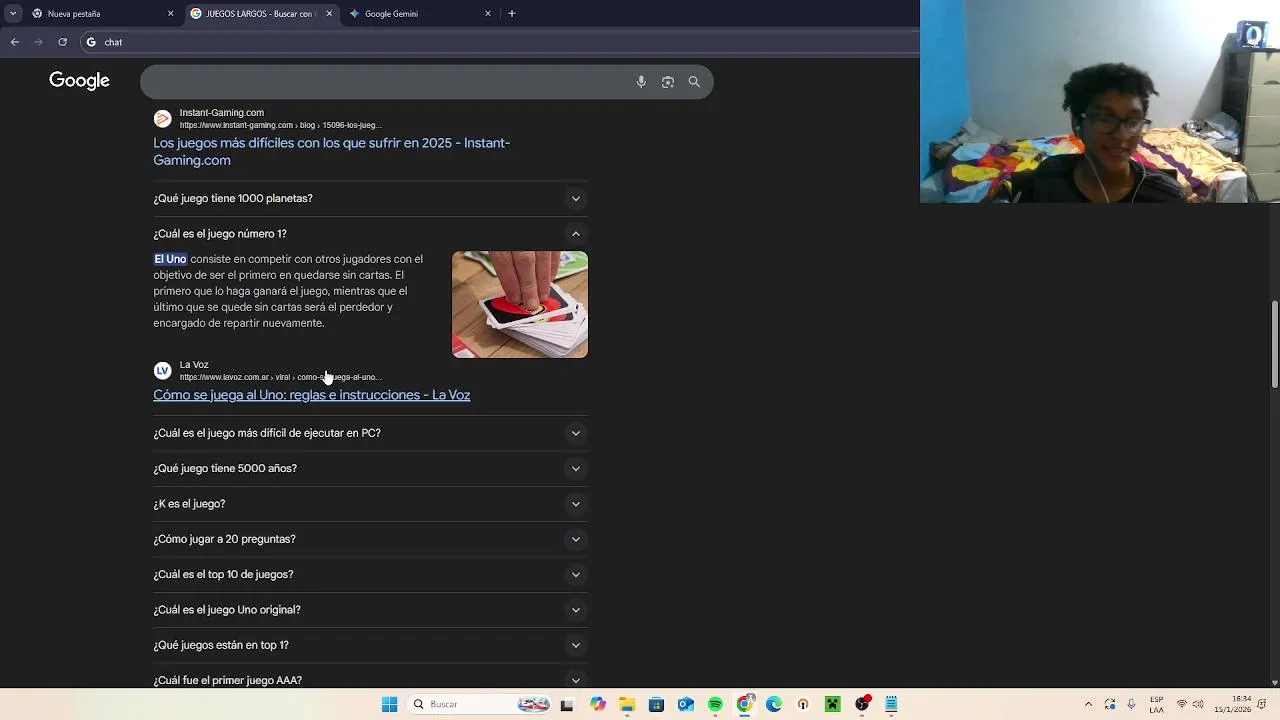Reload the page with the refresh icon
This screenshot has height=720, width=1280.
click(x=62, y=42)
